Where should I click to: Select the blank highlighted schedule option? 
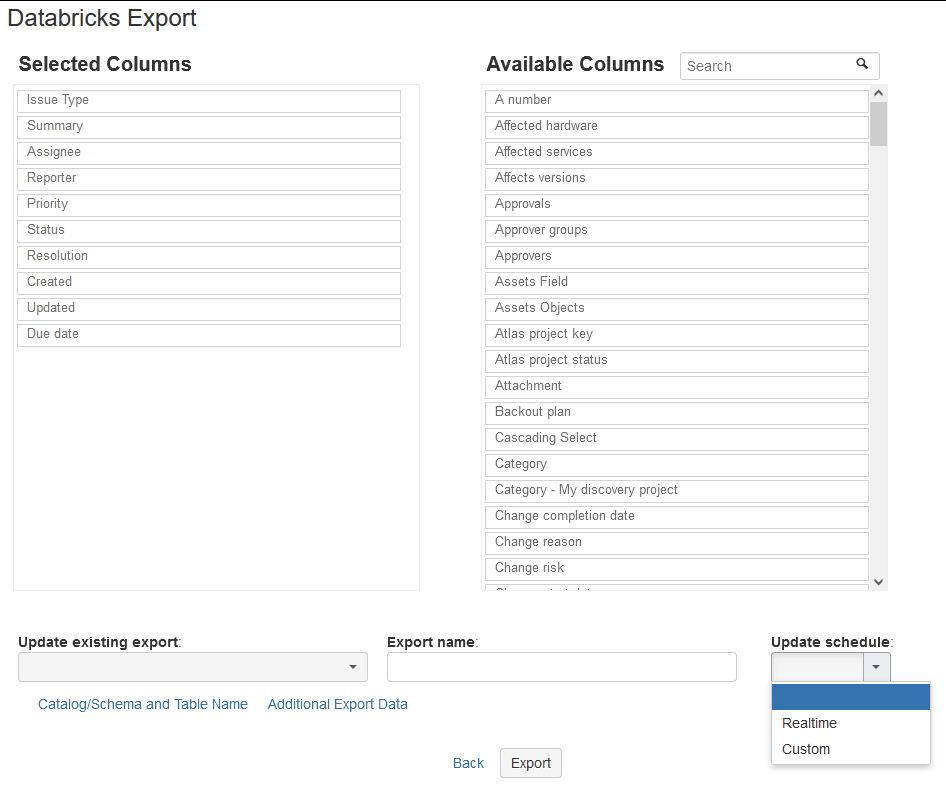click(851, 697)
